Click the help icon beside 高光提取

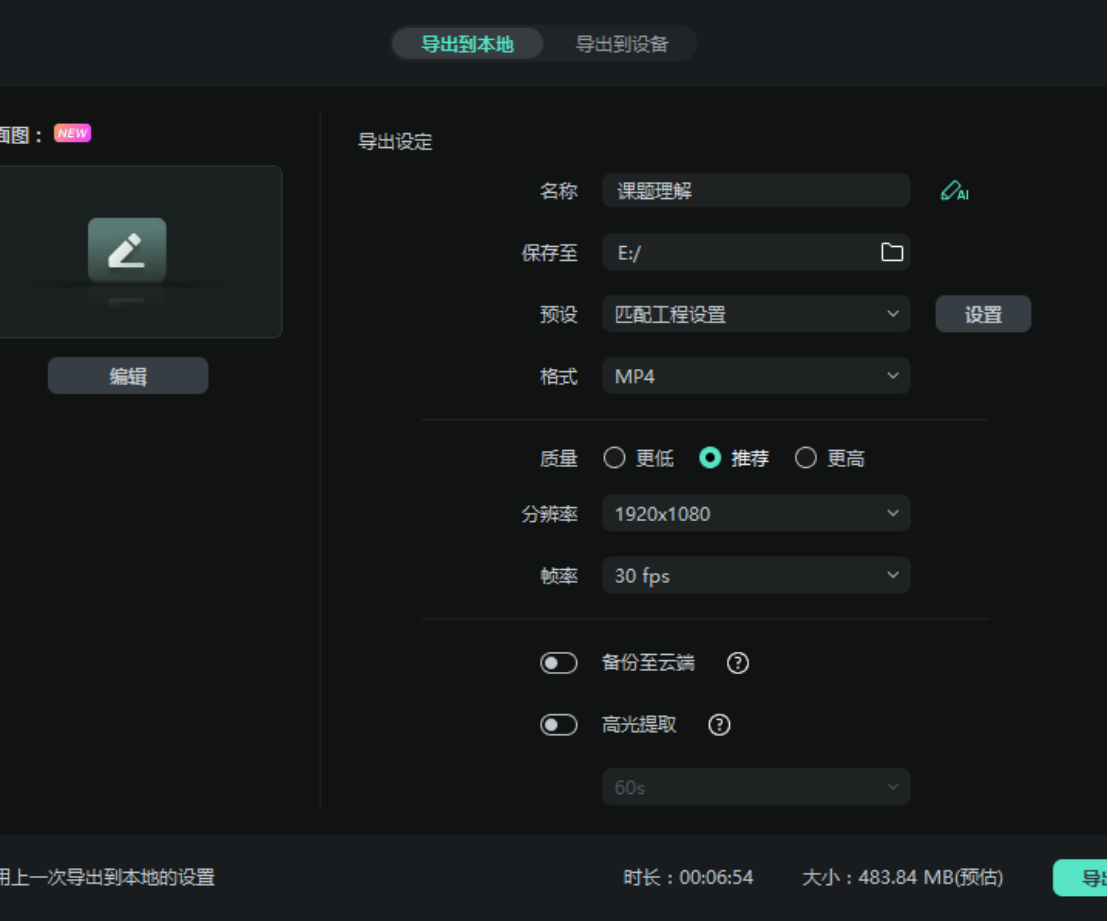tap(718, 725)
